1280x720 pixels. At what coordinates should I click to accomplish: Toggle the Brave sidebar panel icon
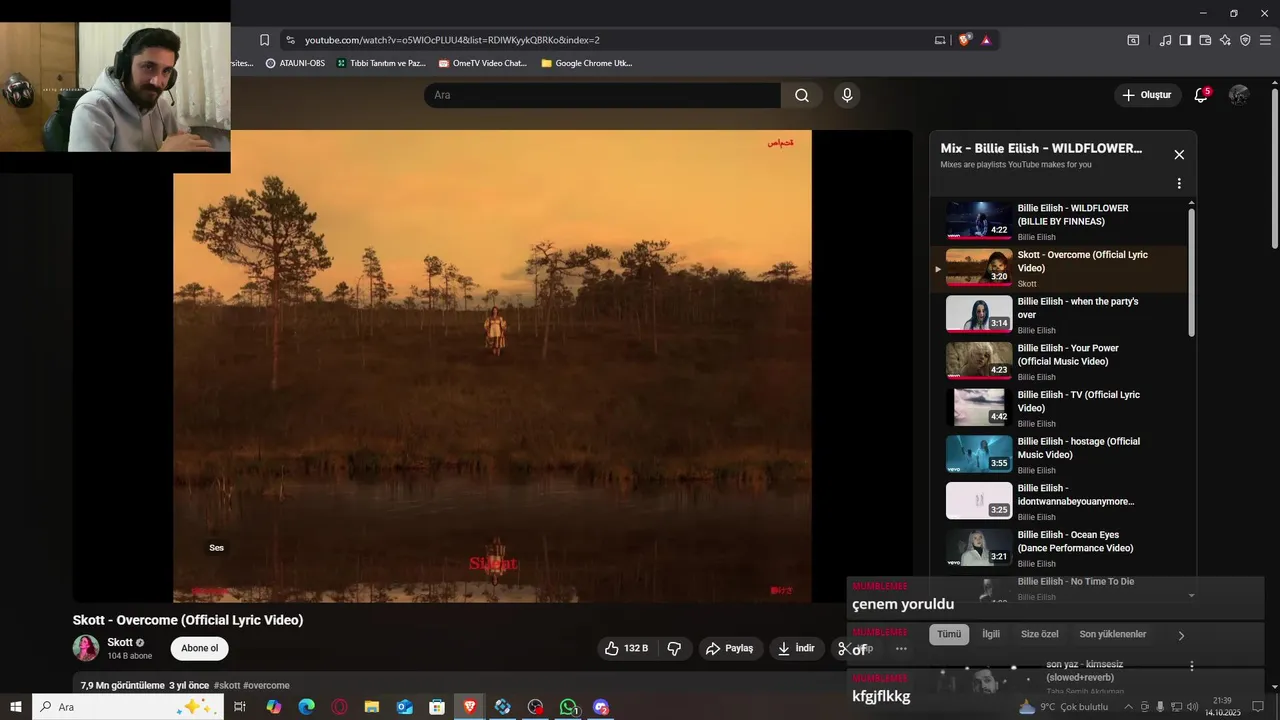tap(1185, 40)
